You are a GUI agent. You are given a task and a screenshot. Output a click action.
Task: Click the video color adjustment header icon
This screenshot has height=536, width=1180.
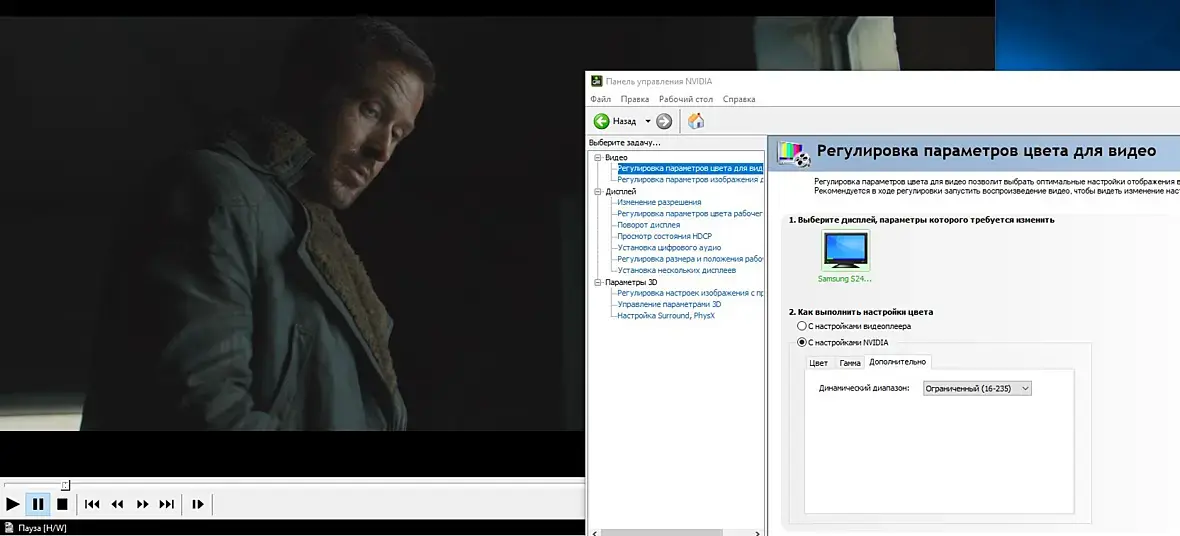tap(793, 153)
